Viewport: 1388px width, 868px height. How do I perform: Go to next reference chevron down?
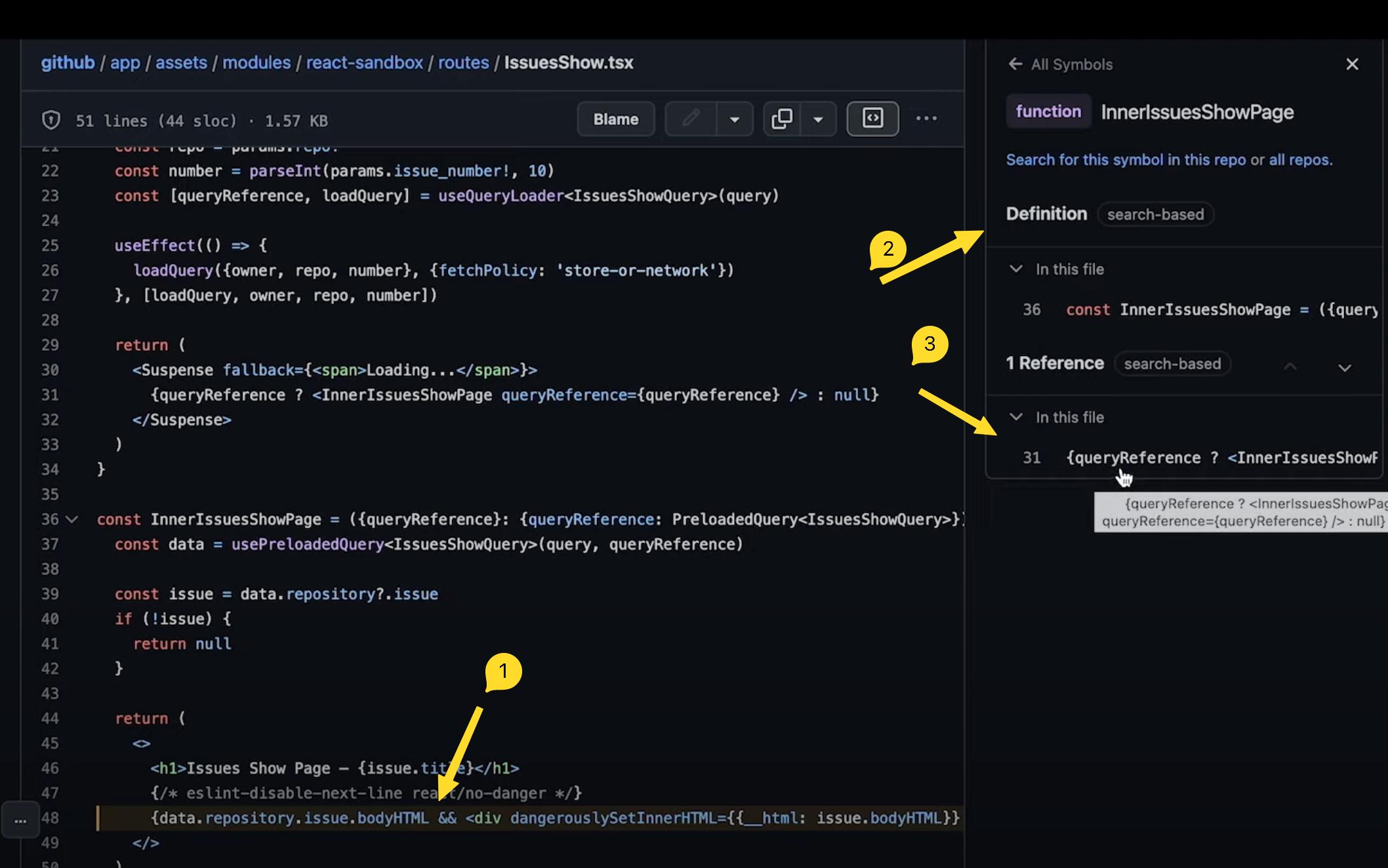pyautogui.click(x=1344, y=368)
